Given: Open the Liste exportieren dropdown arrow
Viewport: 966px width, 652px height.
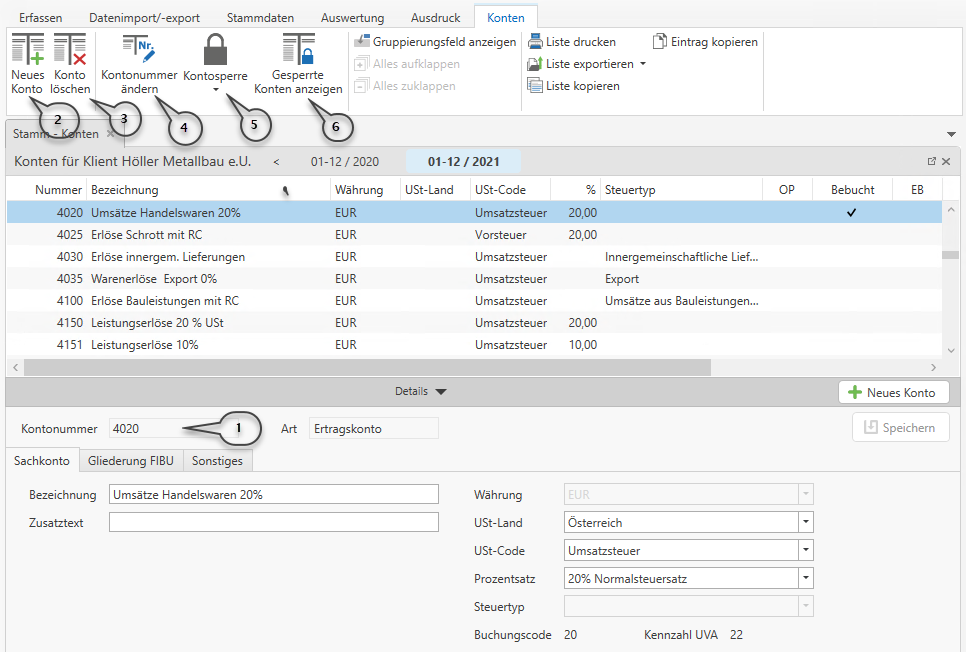Looking at the screenshot, I should (643, 64).
